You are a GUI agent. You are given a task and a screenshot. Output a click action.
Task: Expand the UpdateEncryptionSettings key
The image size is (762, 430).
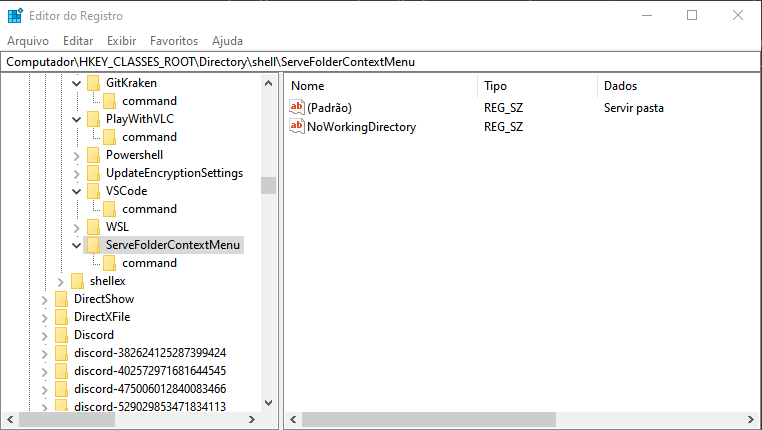[76, 173]
